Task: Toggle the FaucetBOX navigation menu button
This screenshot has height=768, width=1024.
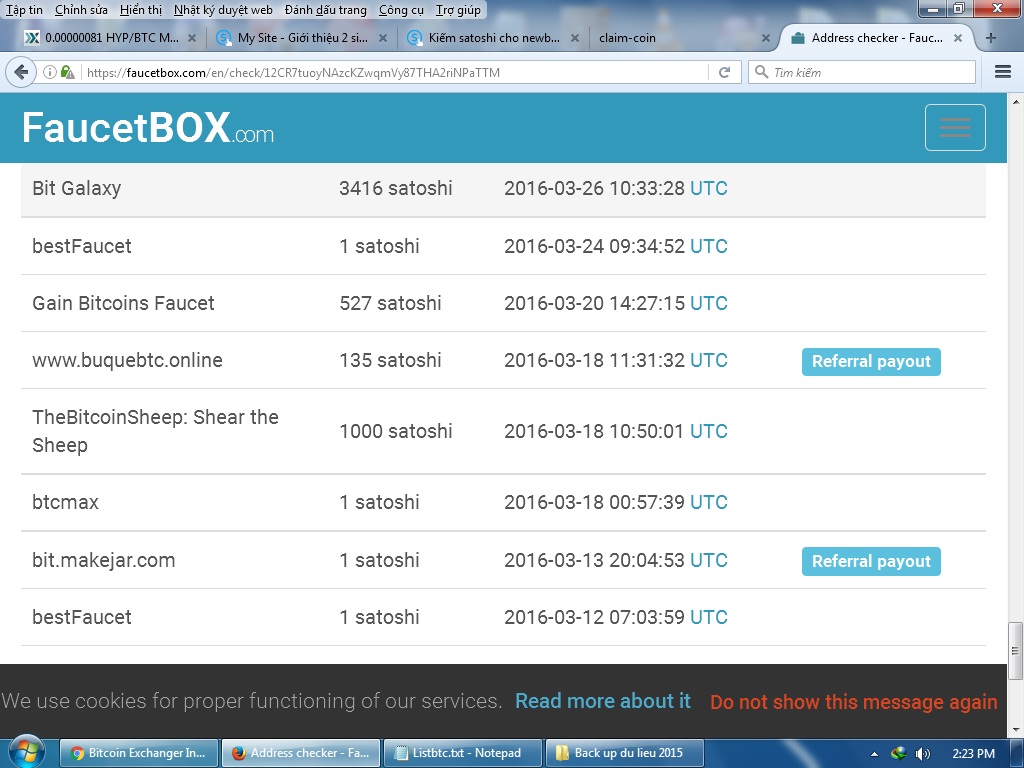Action: point(955,127)
